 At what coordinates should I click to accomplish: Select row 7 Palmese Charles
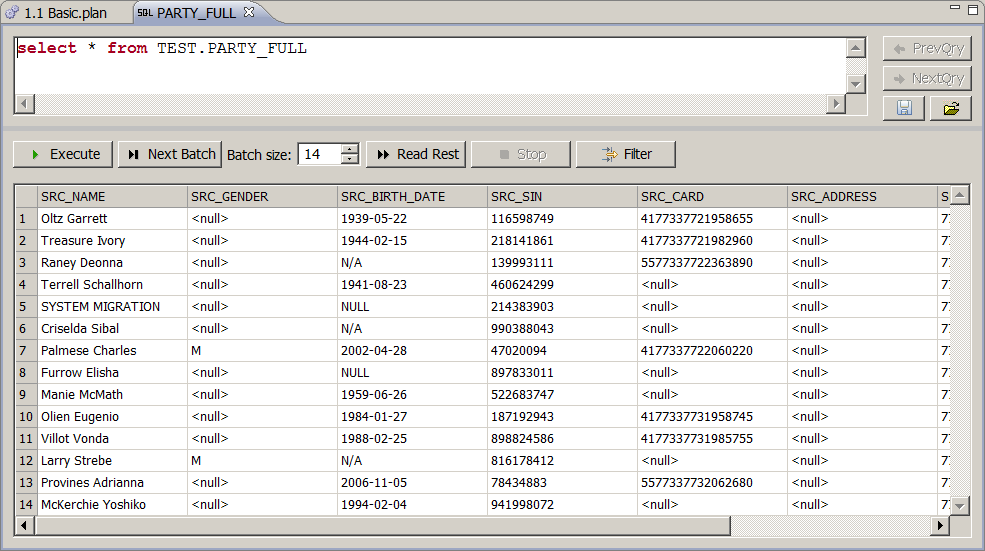coord(89,351)
